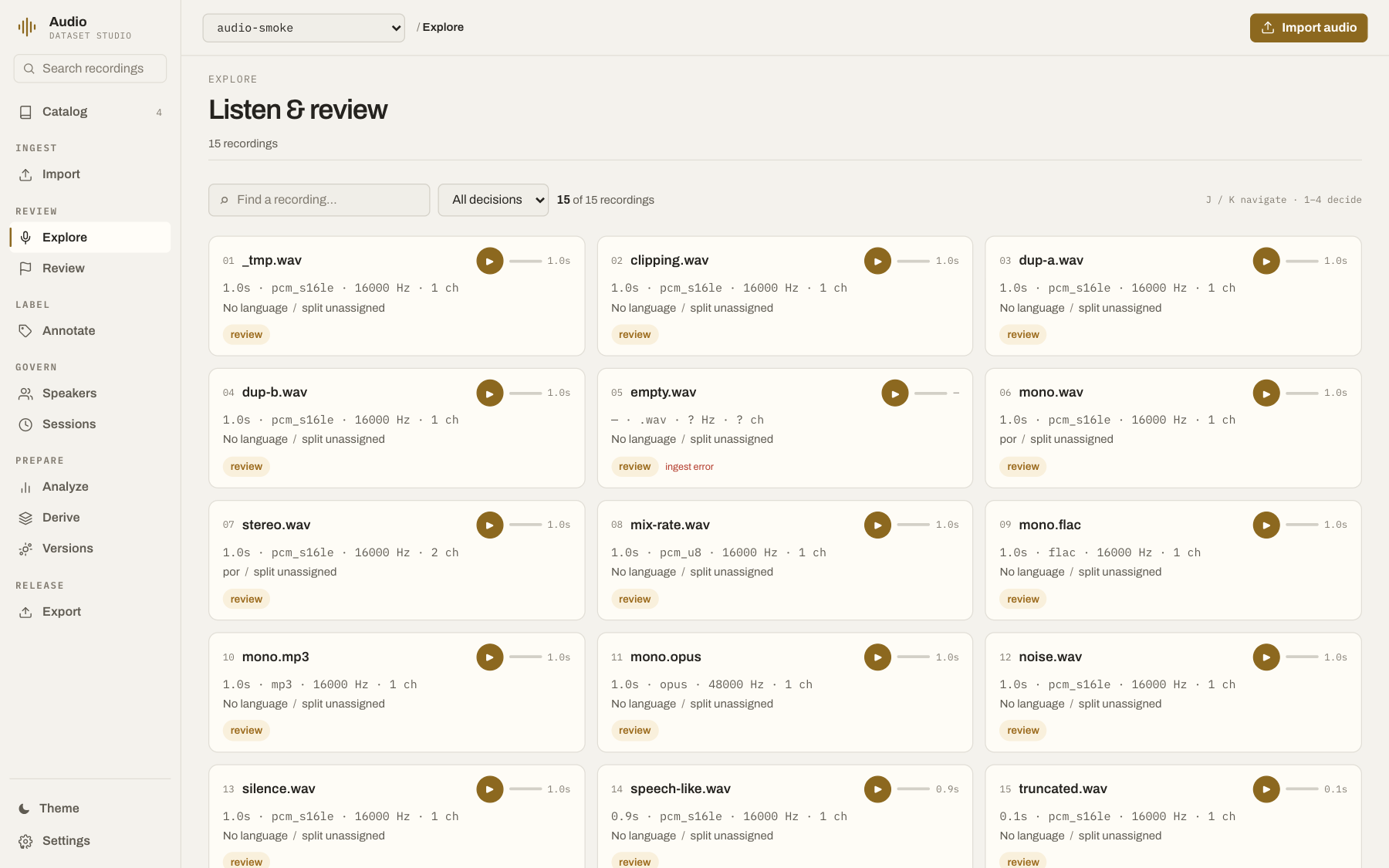
Task: Open the audio-smoke dataset dropdown
Action: [304, 28]
